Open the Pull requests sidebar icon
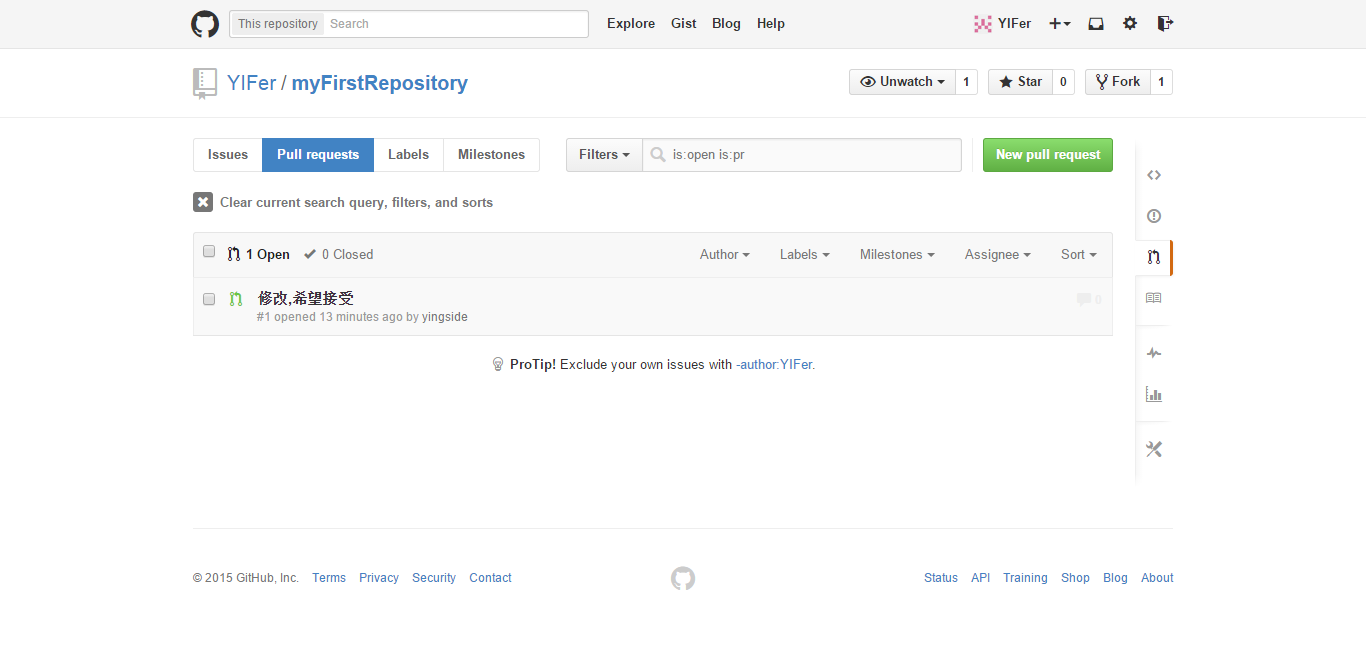 click(x=1153, y=257)
